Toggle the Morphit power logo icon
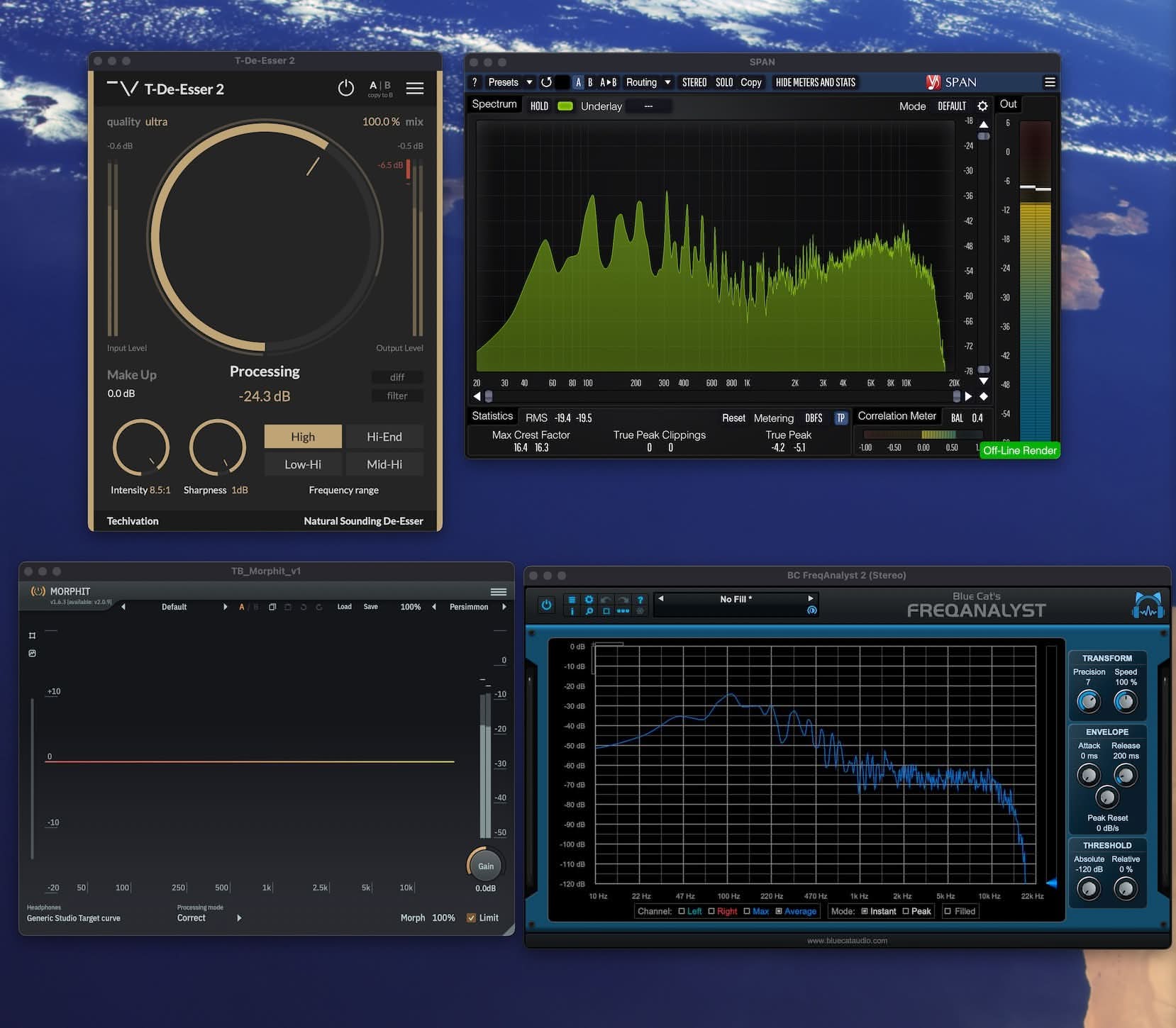Viewport: 1176px width, 1028px height. pos(38,591)
